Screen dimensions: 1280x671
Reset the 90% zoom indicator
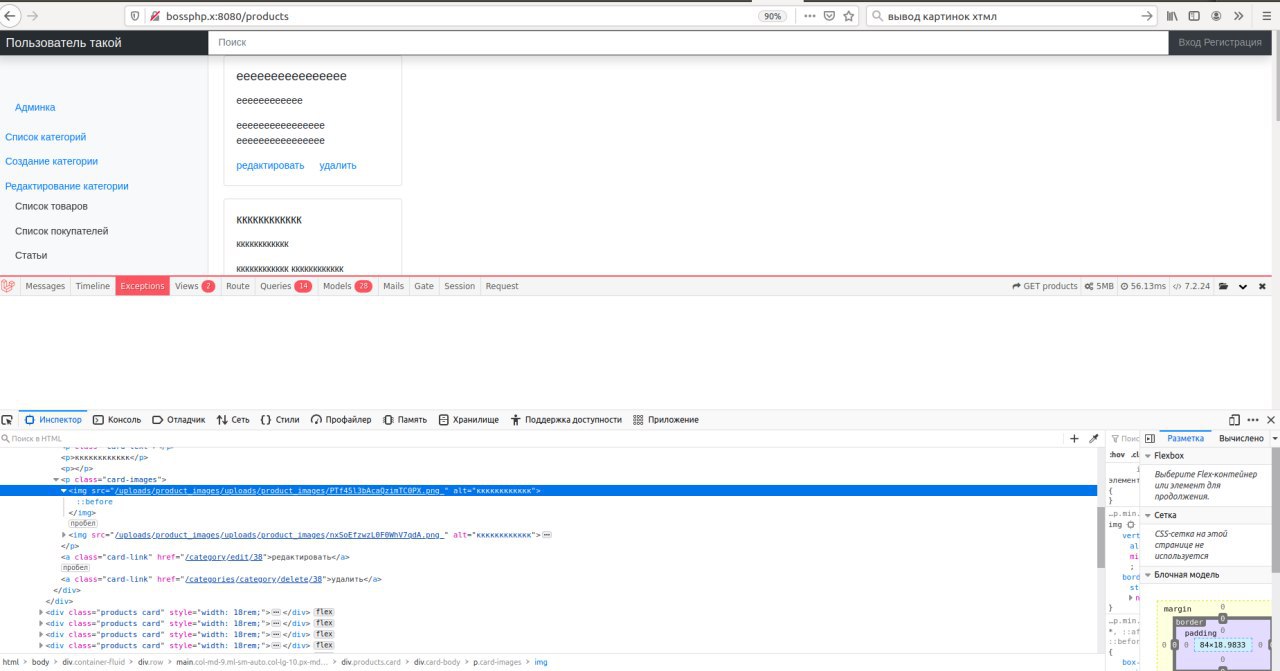[772, 16]
